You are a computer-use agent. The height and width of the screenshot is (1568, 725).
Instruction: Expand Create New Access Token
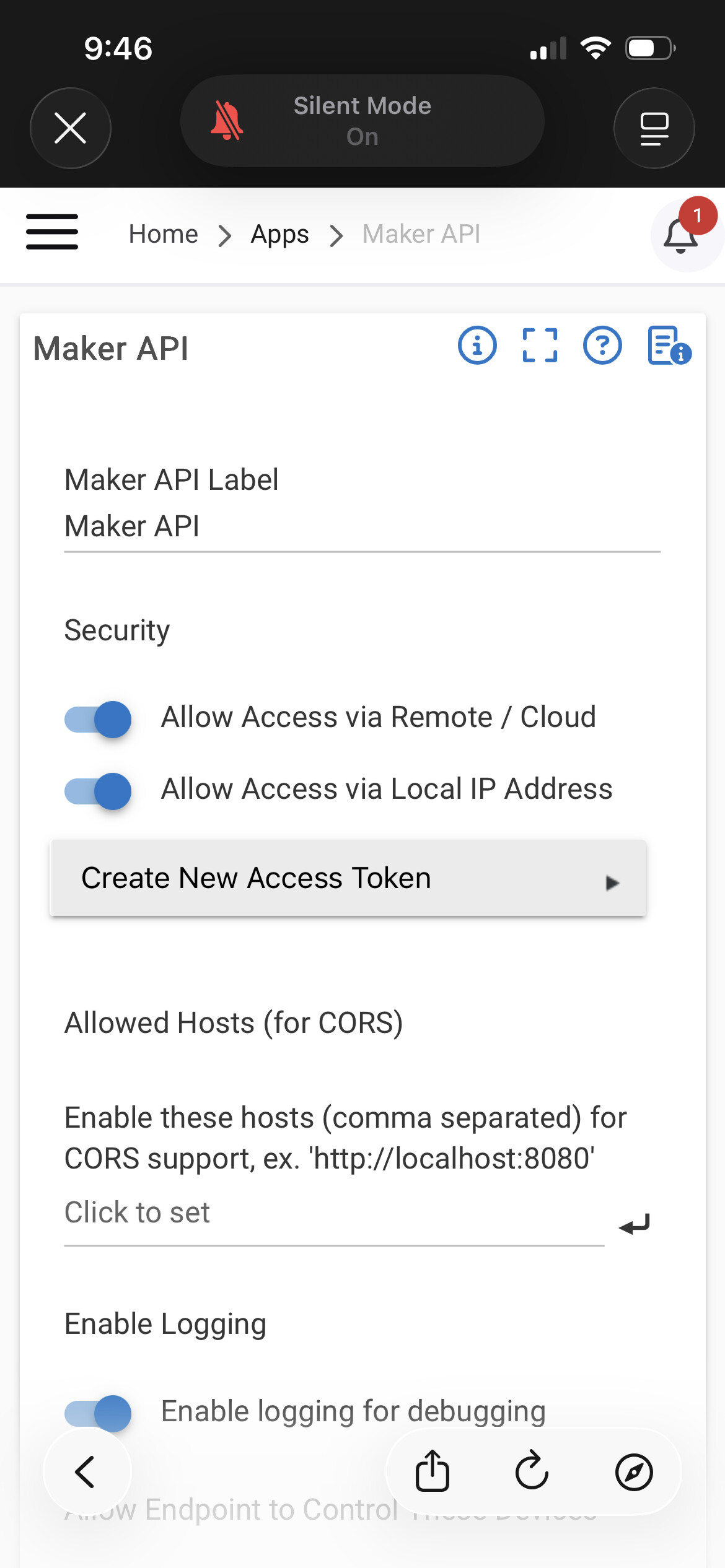pos(348,878)
